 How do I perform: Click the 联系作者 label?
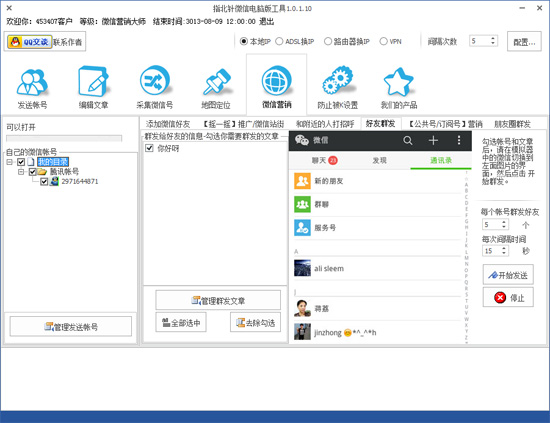click(x=67, y=42)
